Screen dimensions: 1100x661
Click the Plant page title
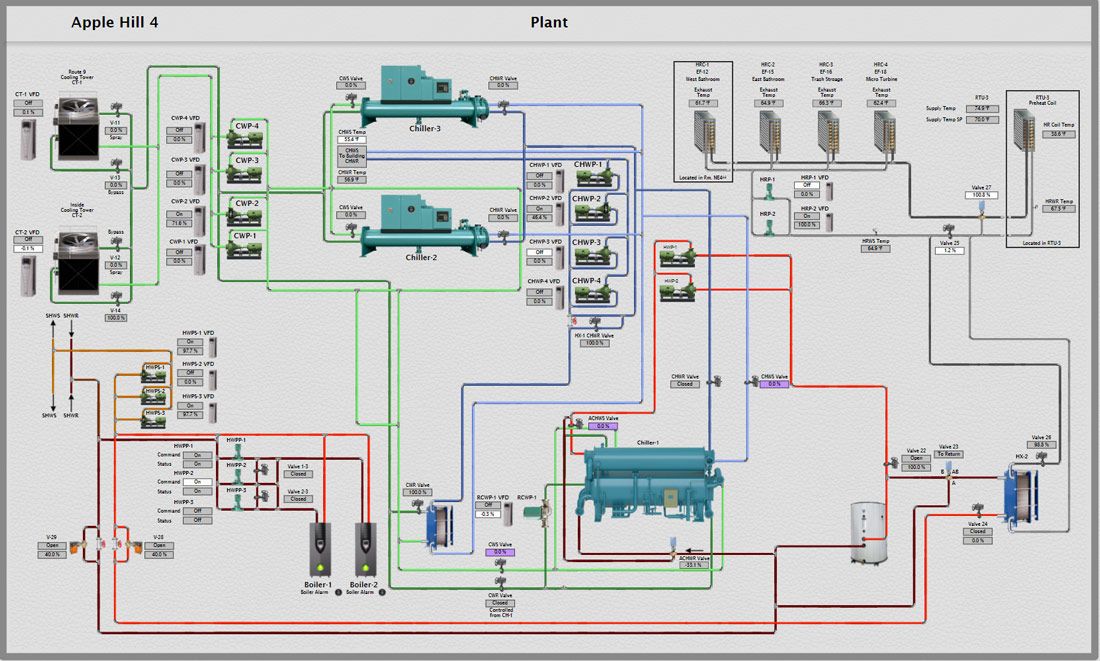[549, 22]
